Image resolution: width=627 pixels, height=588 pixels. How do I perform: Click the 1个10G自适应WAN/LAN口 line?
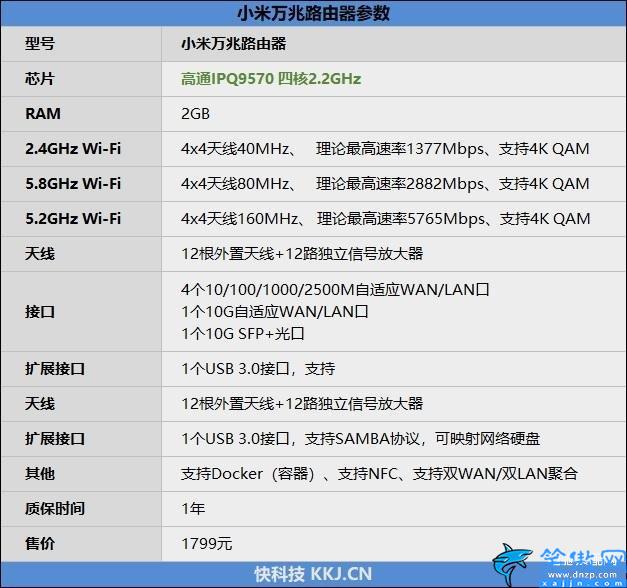point(275,312)
